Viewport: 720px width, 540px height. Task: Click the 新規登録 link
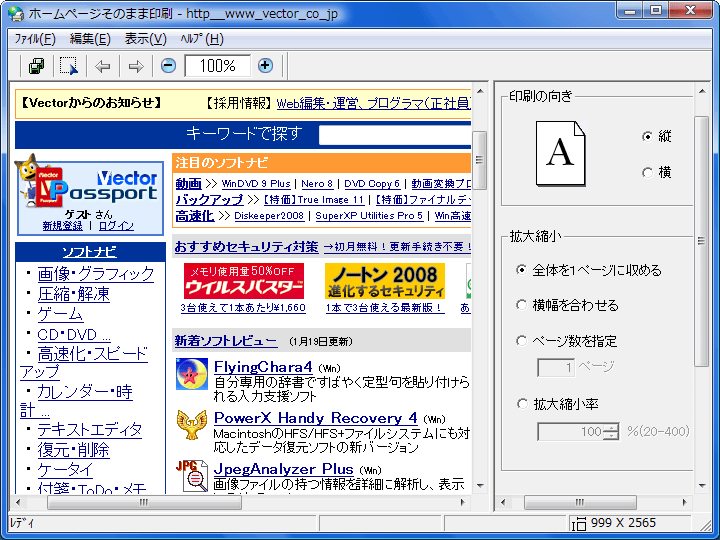click(62, 226)
